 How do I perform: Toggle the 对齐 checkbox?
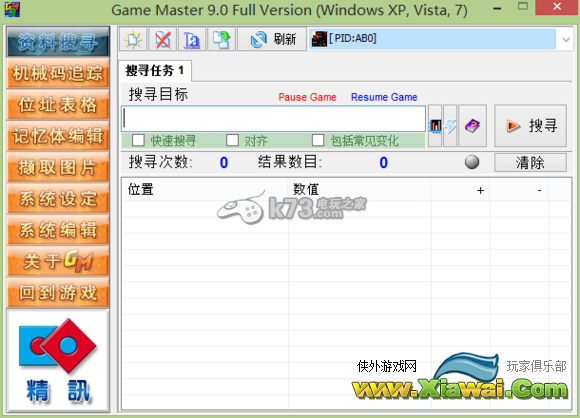pyautogui.click(x=233, y=140)
